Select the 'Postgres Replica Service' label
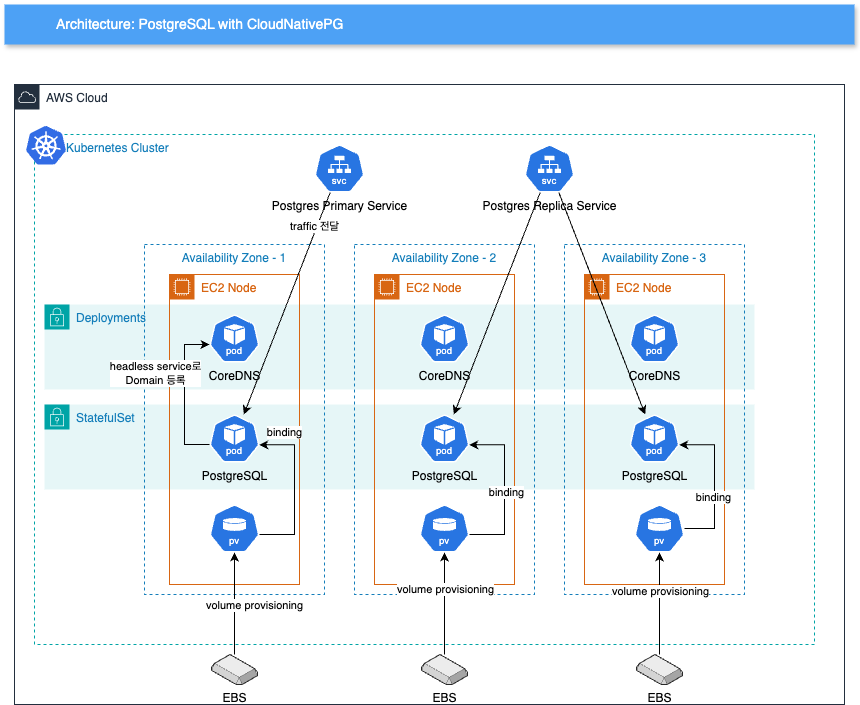The height and width of the screenshot is (705, 860). click(549, 206)
